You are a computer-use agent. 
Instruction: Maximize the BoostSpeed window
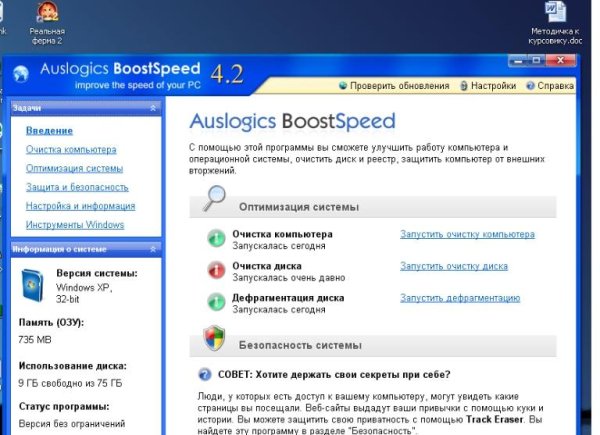click(536, 60)
